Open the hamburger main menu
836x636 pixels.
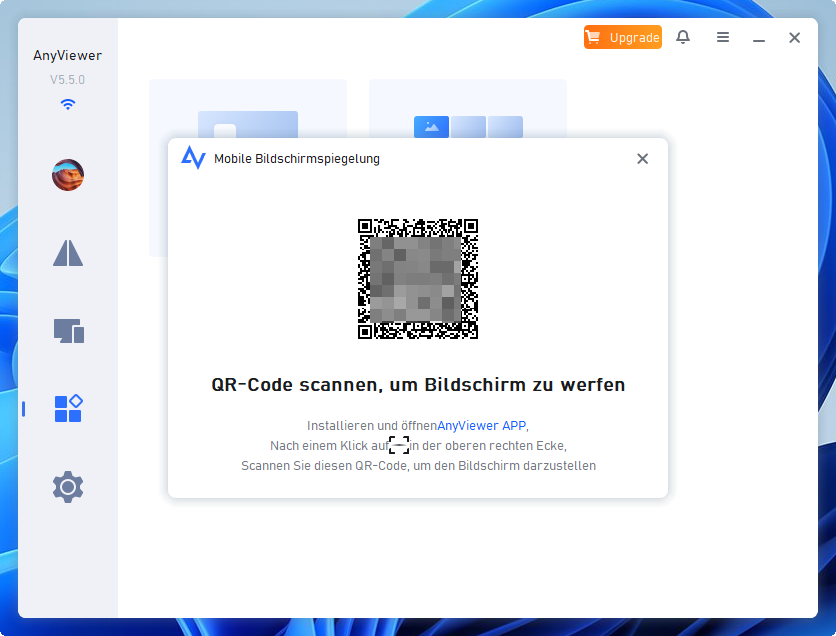click(722, 37)
